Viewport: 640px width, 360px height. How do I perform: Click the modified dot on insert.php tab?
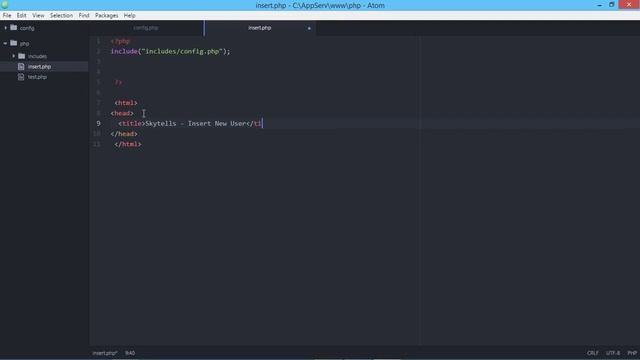pyautogui.click(x=309, y=28)
